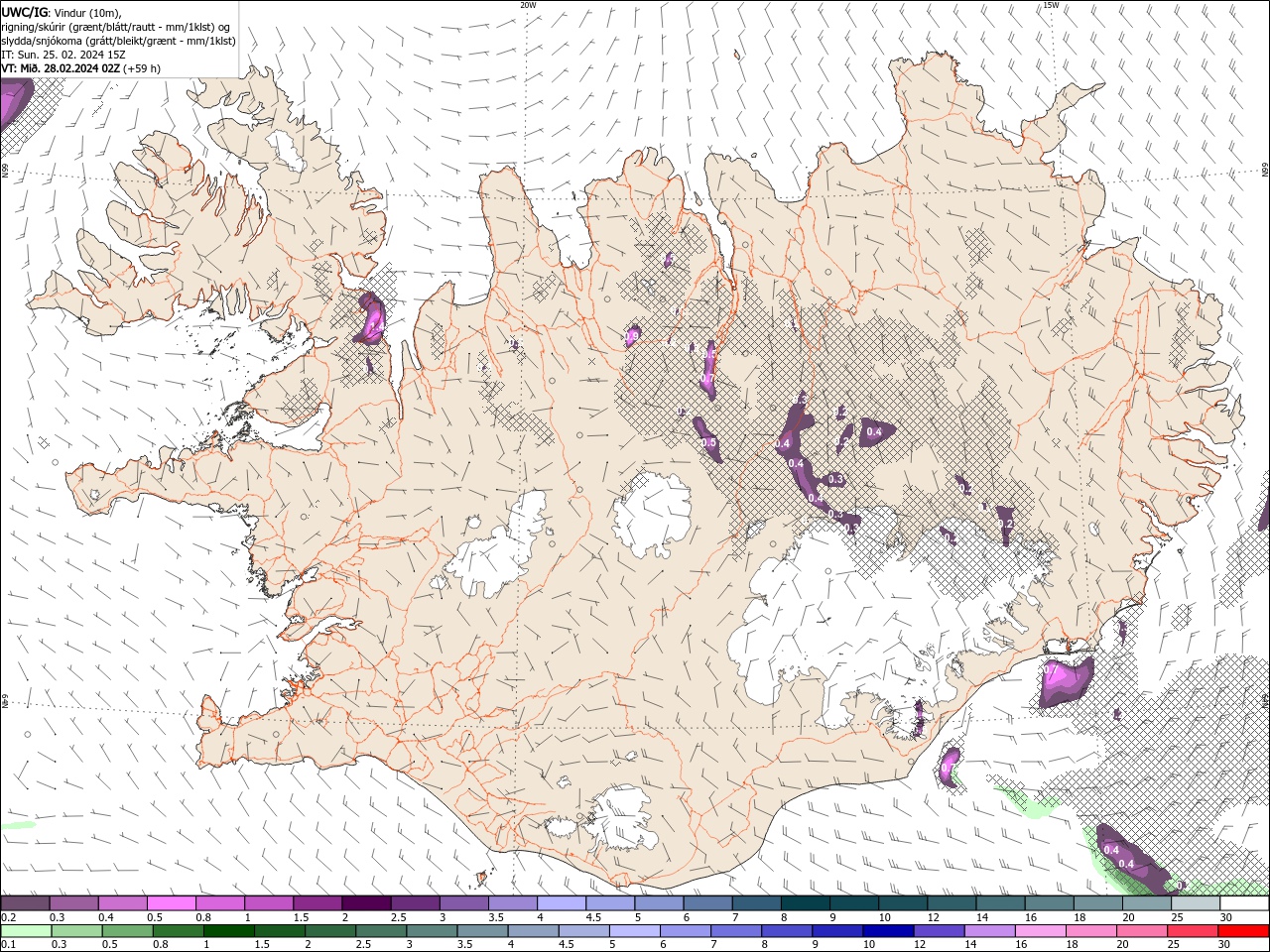Click the '20W' longitude label at top

coord(528,5)
